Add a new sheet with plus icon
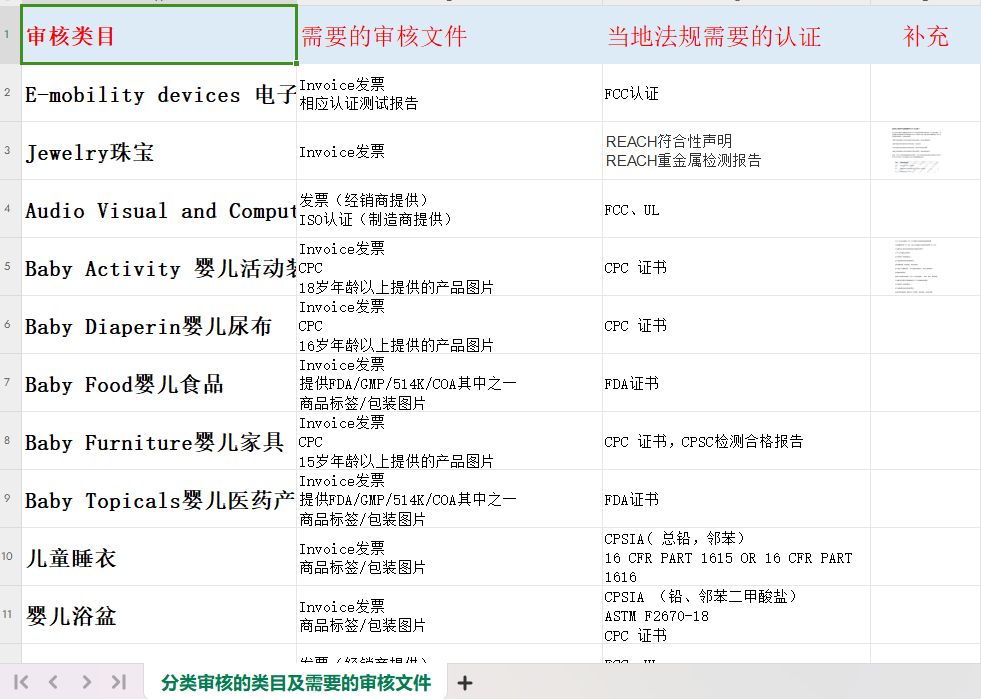The width and height of the screenshot is (981, 699). click(x=464, y=683)
